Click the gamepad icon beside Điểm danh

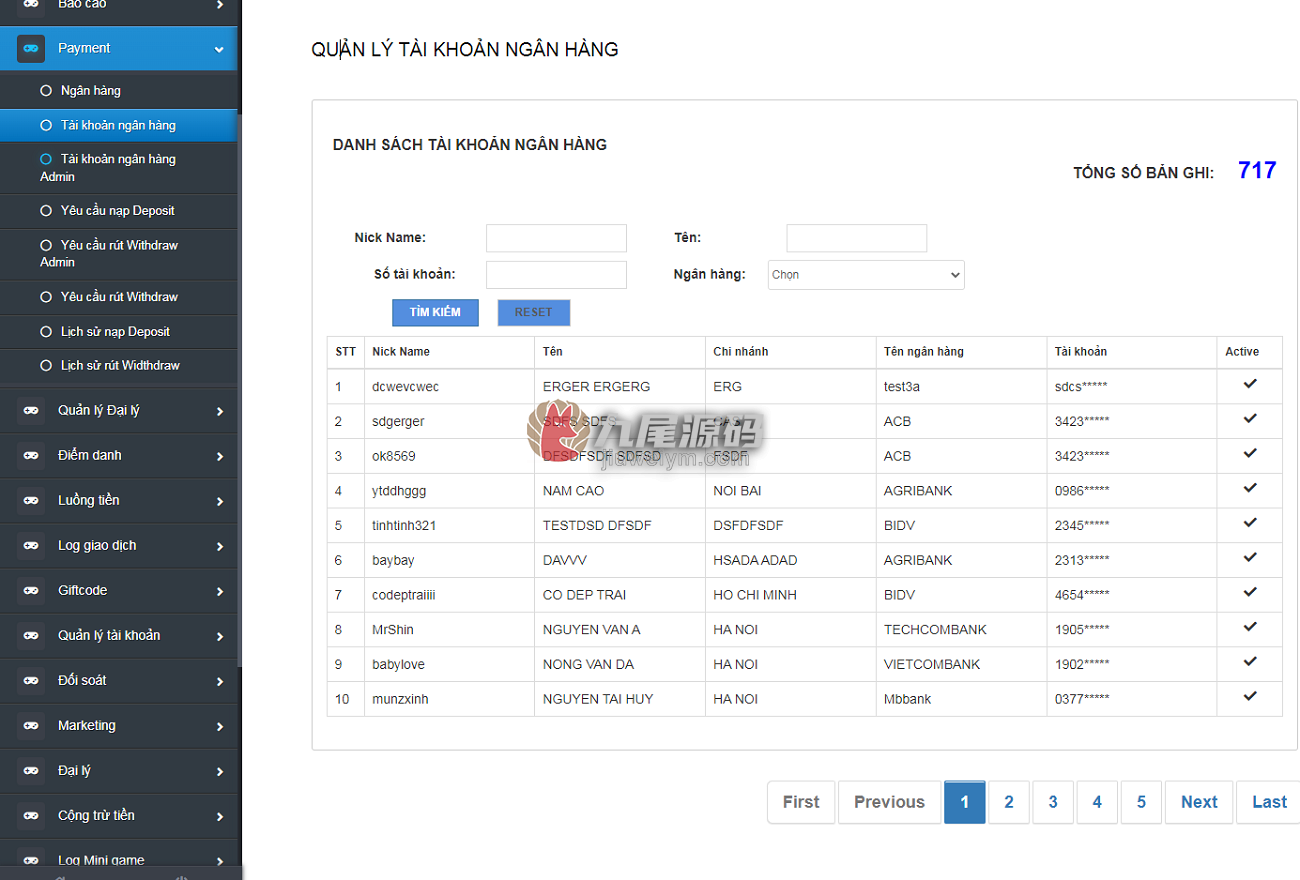coord(31,456)
